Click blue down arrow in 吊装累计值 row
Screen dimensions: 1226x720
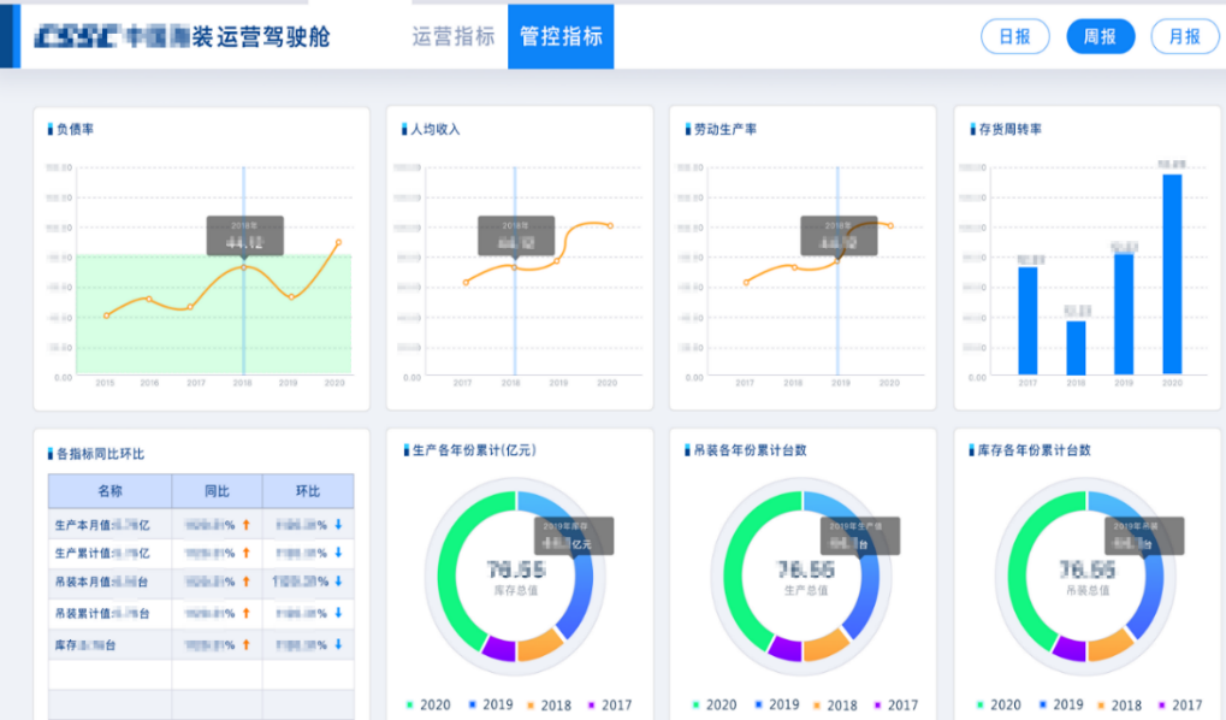(x=338, y=613)
